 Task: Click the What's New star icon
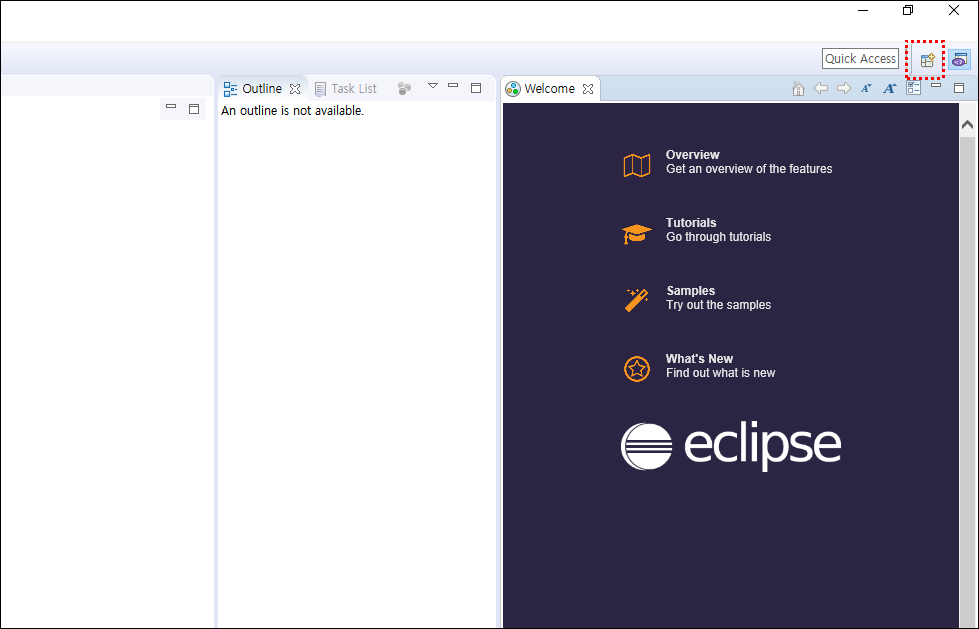click(637, 369)
